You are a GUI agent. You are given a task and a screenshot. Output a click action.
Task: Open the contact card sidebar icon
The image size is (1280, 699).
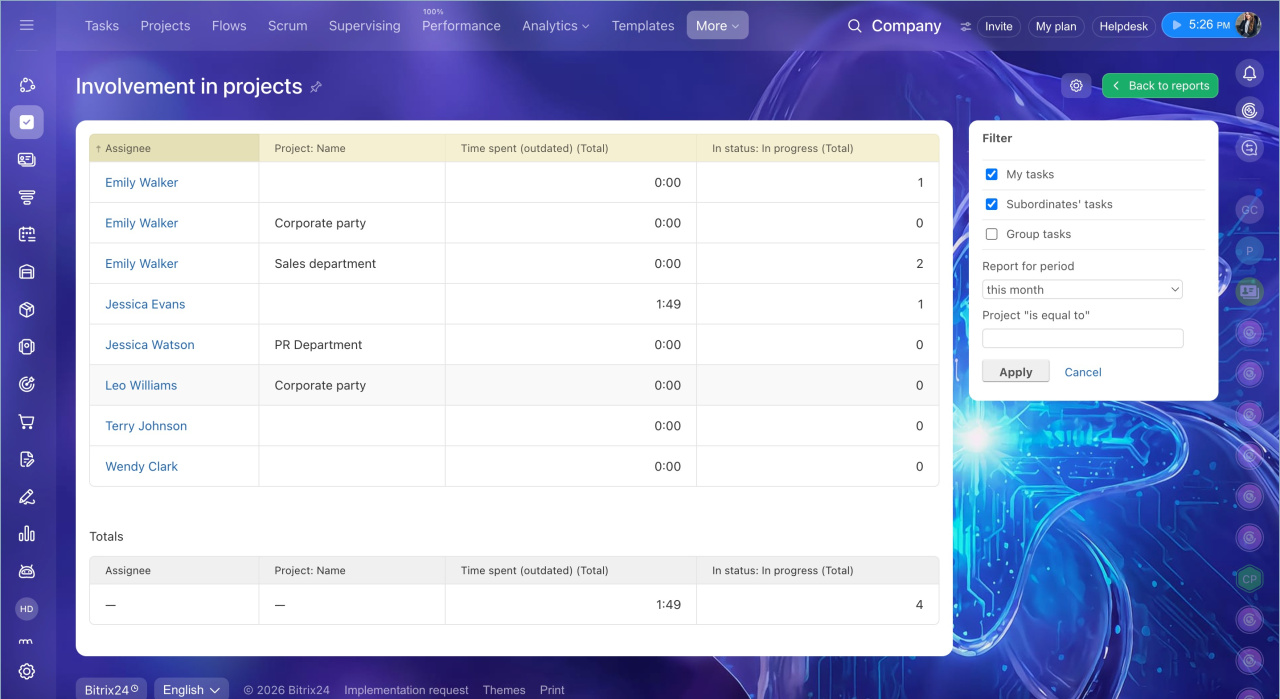27,159
